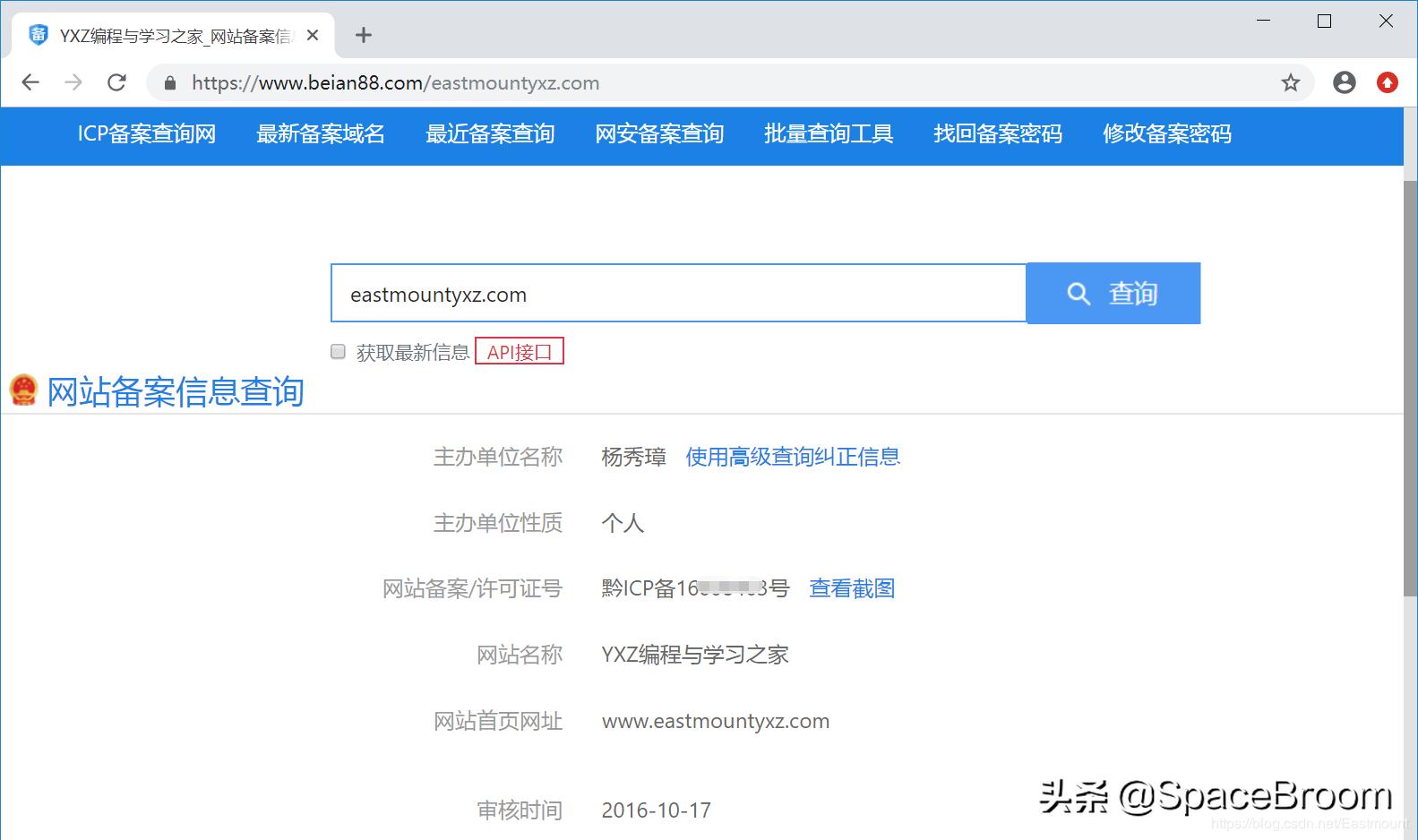View site security via lock icon
Screen dimensions: 1418x840
tap(170, 83)
